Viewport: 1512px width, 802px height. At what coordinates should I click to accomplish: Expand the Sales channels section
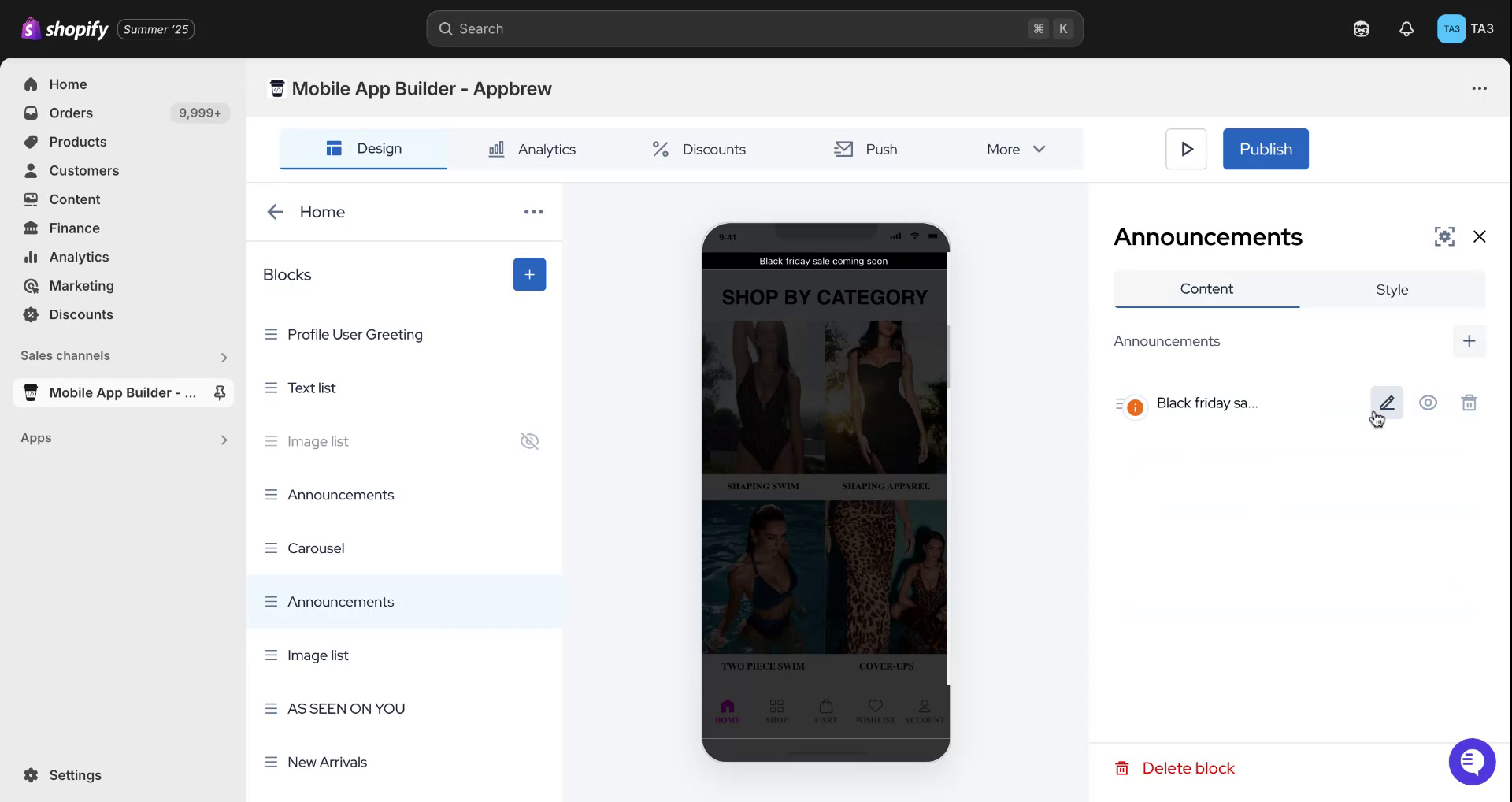tap(224, 357)
